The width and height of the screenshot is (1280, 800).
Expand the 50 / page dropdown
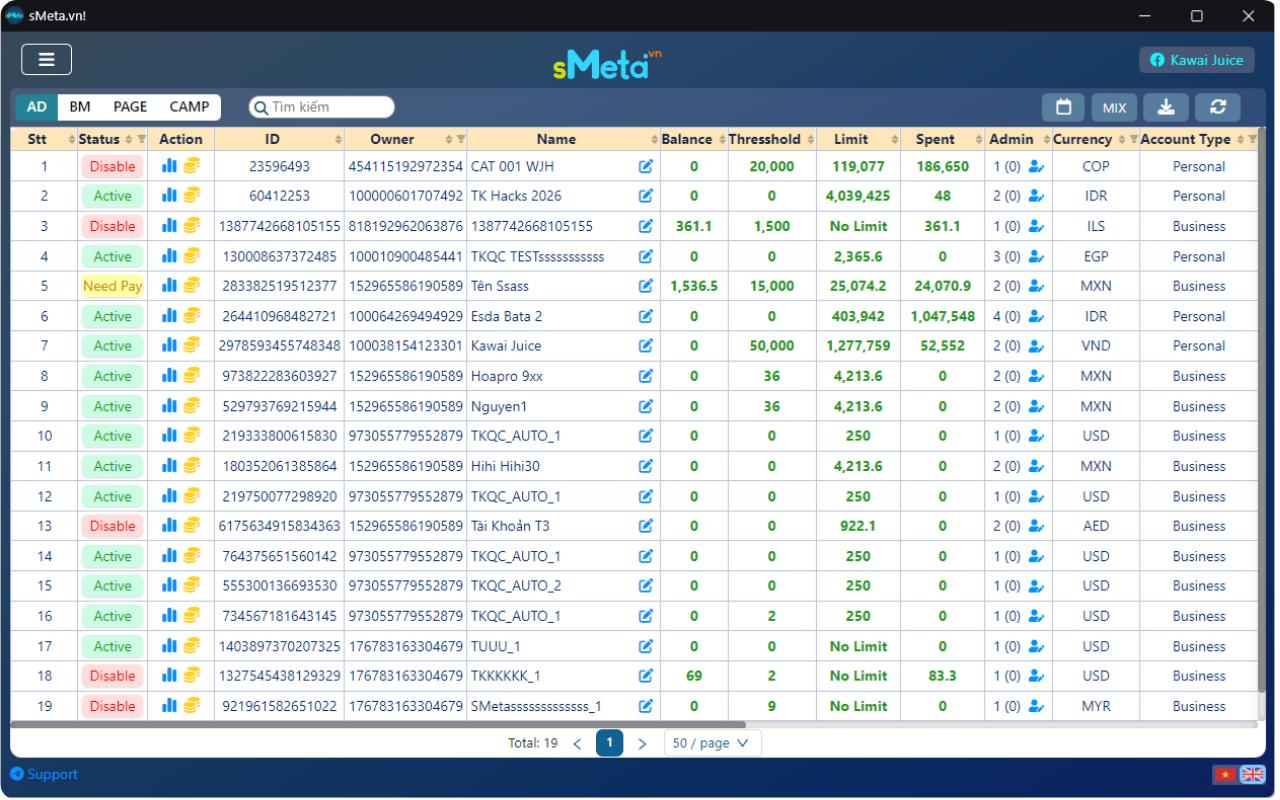pyautogui.click(x=712, y=743)
